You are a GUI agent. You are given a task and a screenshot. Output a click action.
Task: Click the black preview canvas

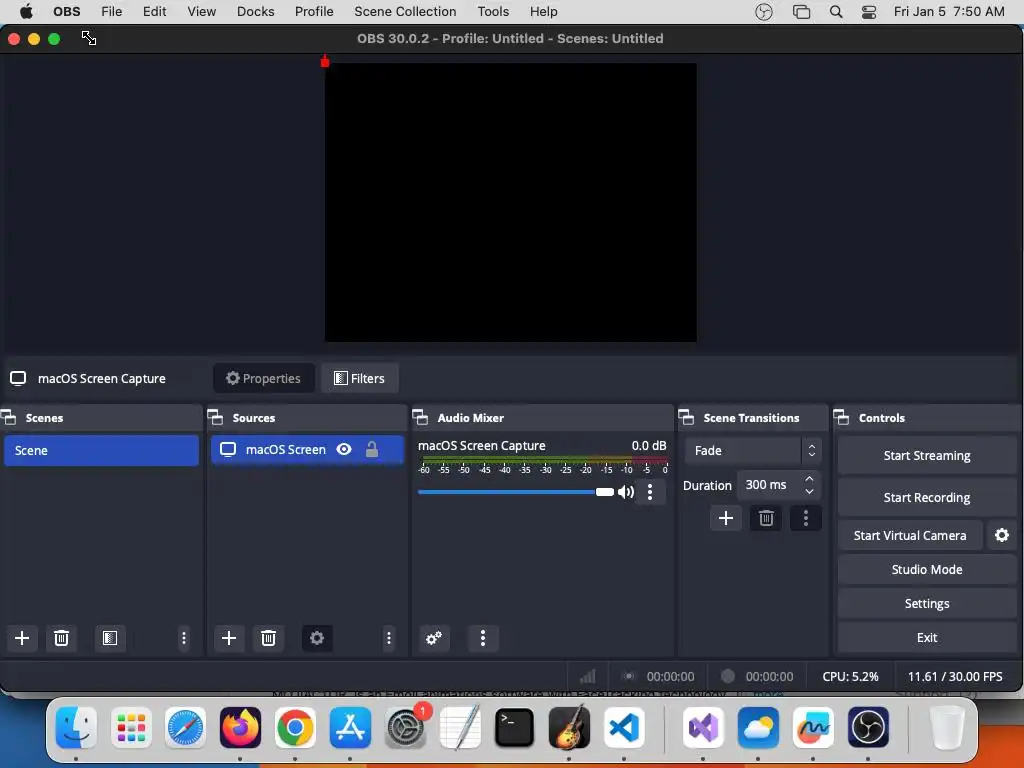pos(511,202)
